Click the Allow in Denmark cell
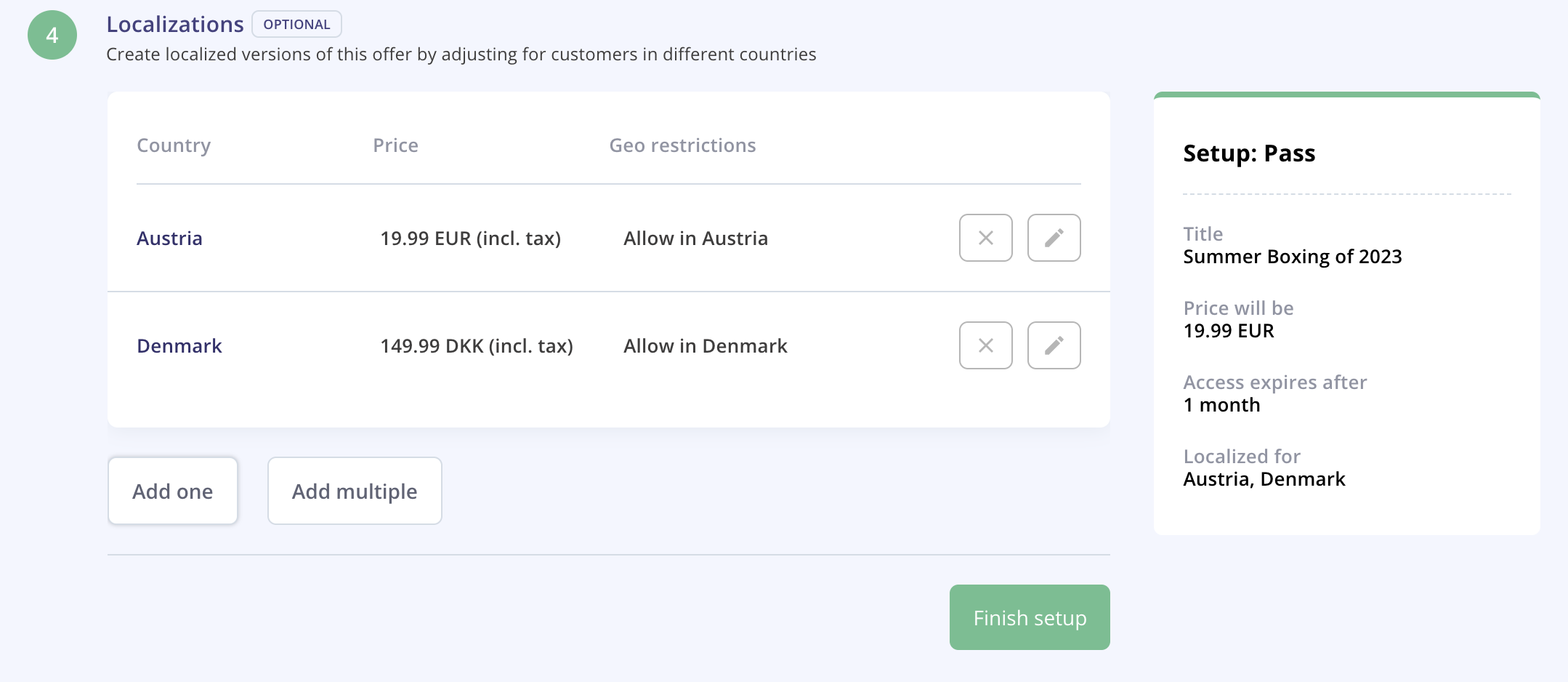The height and width of the screenshot is (682, 1568). tap(706, 346)
